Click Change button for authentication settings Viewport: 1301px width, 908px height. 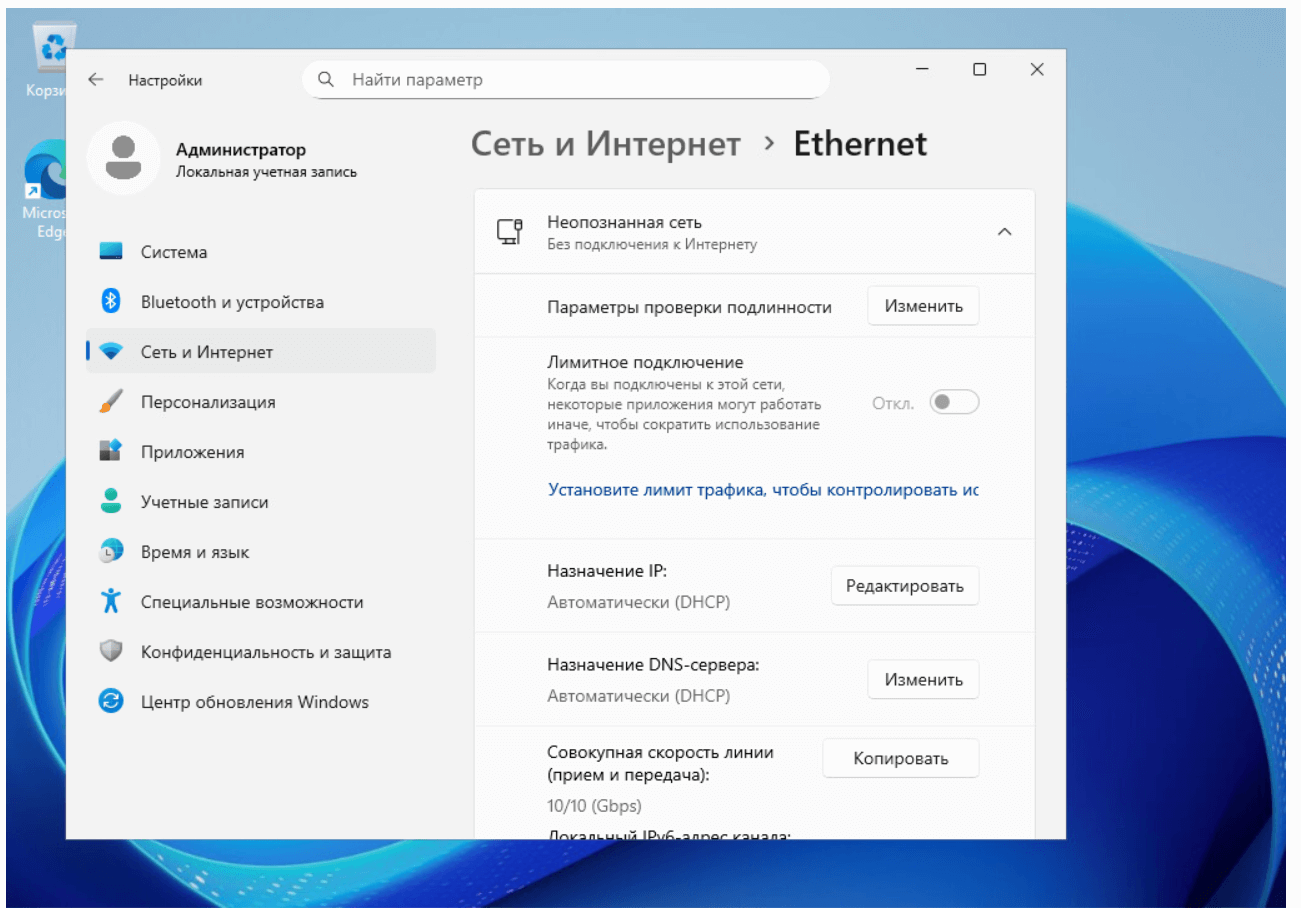click(x=922, y=306)
